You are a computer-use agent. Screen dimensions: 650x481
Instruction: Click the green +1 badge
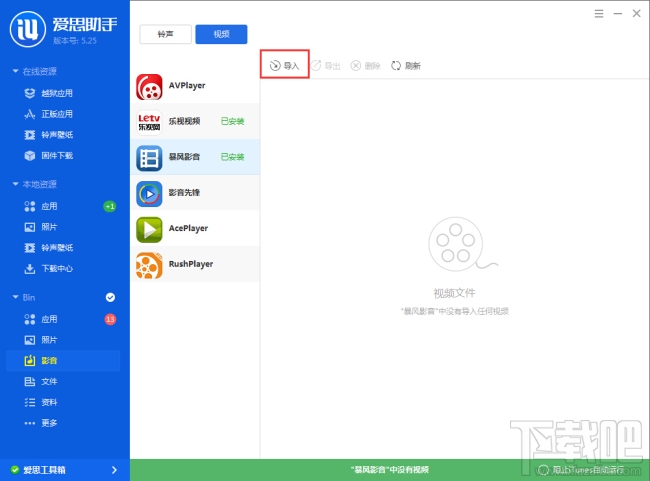click(x=110, y=206)
